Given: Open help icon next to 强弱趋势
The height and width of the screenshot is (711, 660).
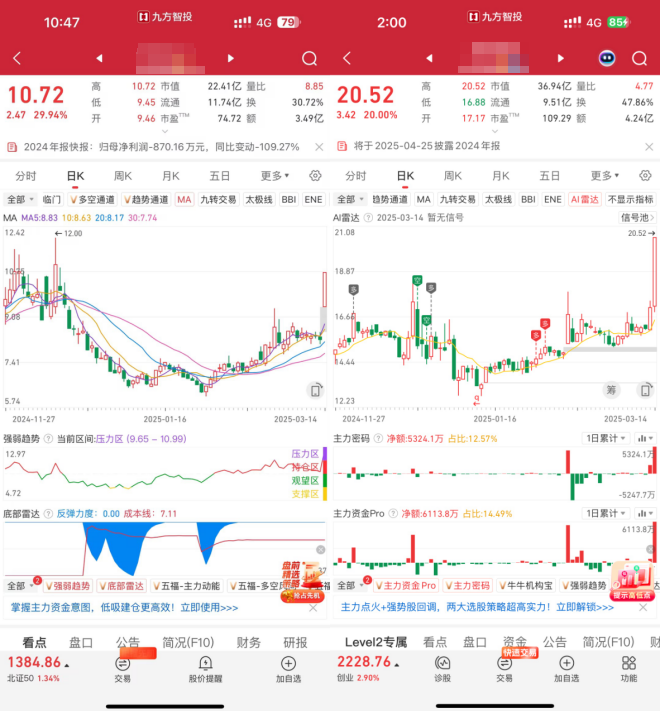Looking at the screenshot, I should (x=48, y=438).
